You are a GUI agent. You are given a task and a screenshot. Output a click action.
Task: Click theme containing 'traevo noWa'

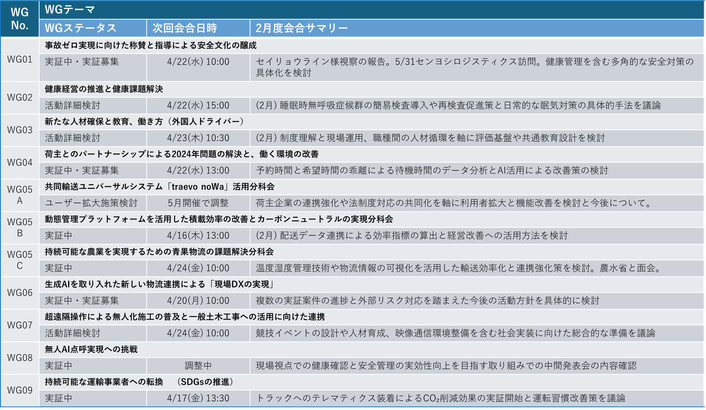click(159, 187)
